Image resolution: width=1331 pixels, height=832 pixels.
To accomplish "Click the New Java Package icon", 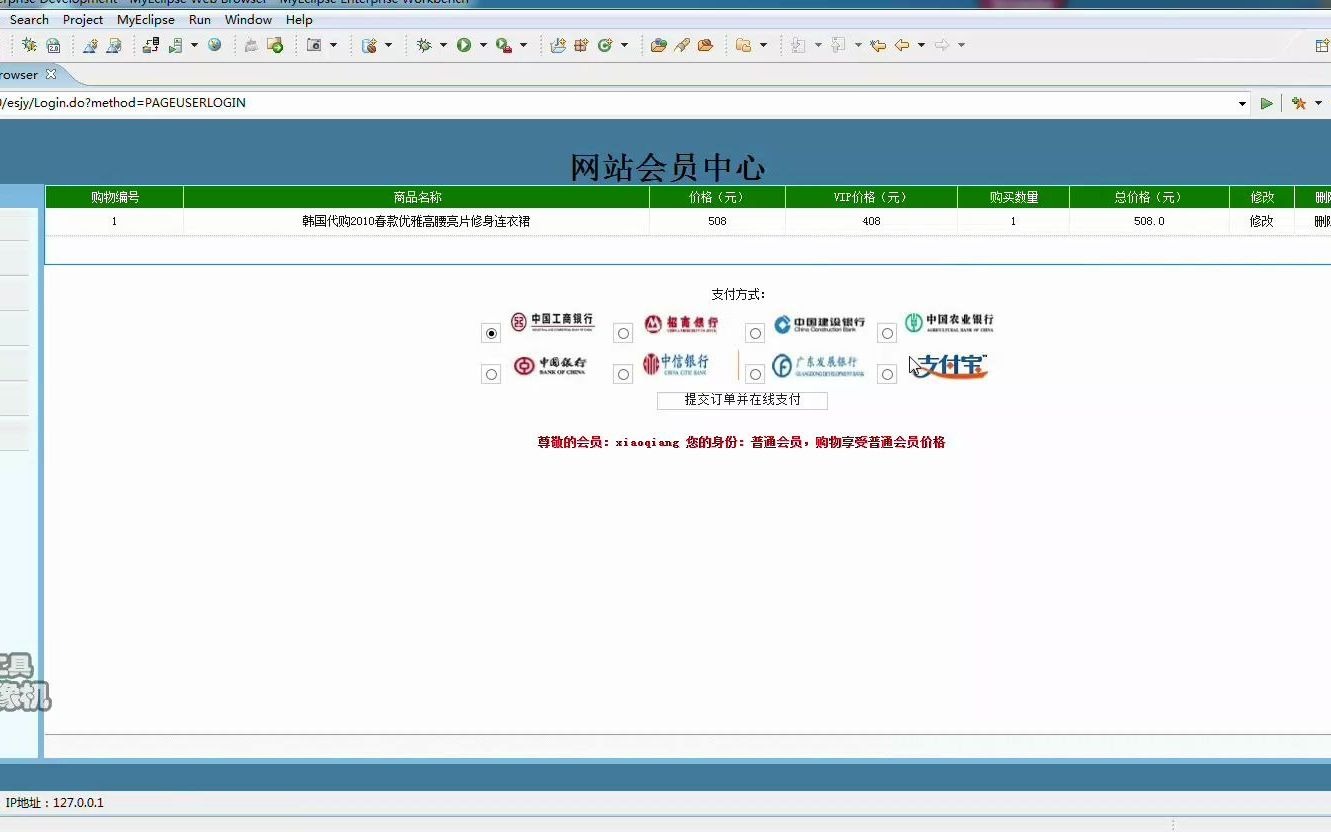I will click(581, 45).
